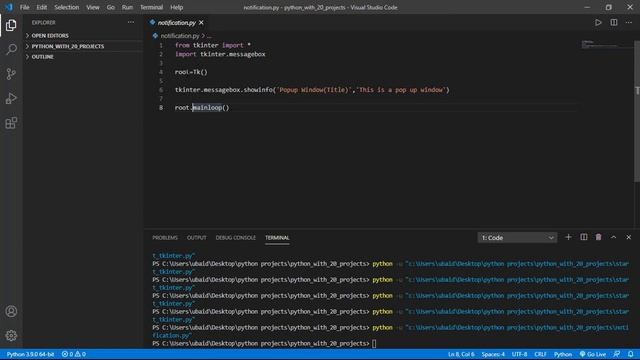Click the feedback icon in status bar
This screenshot has height=360, width=640.
coord(617,354)
